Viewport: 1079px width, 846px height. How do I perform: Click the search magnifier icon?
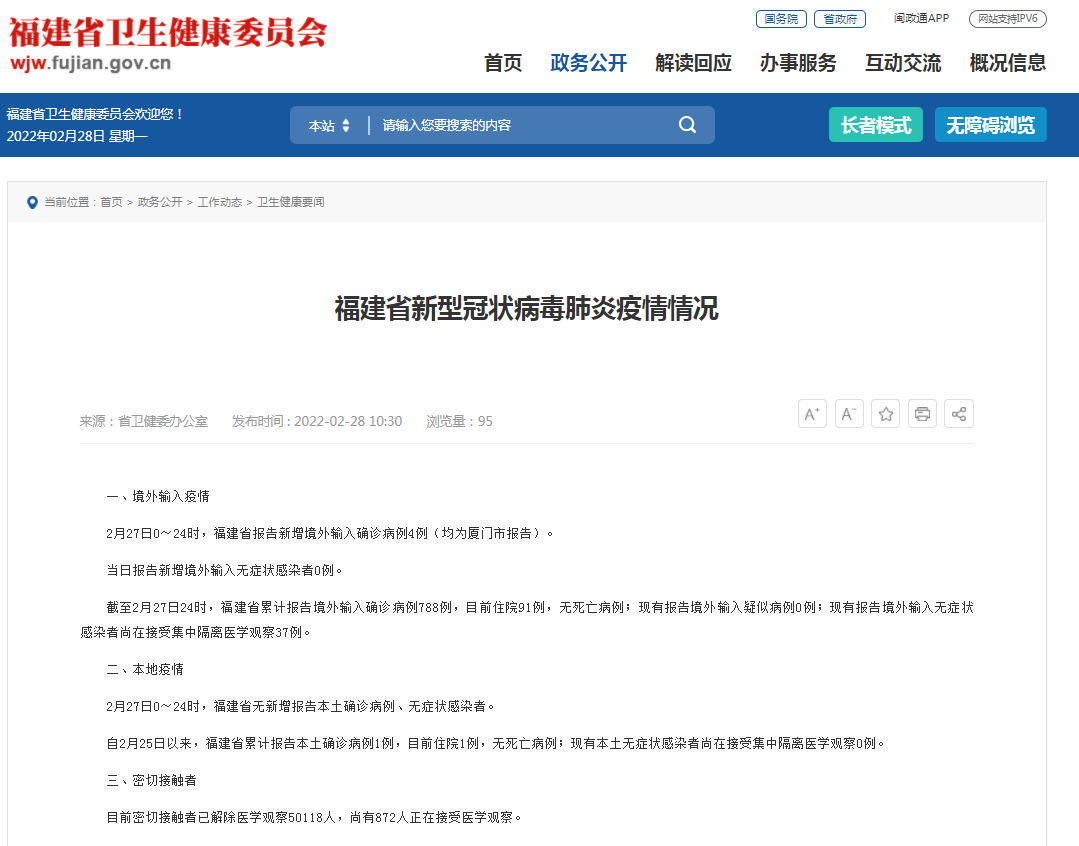(687, 125)
